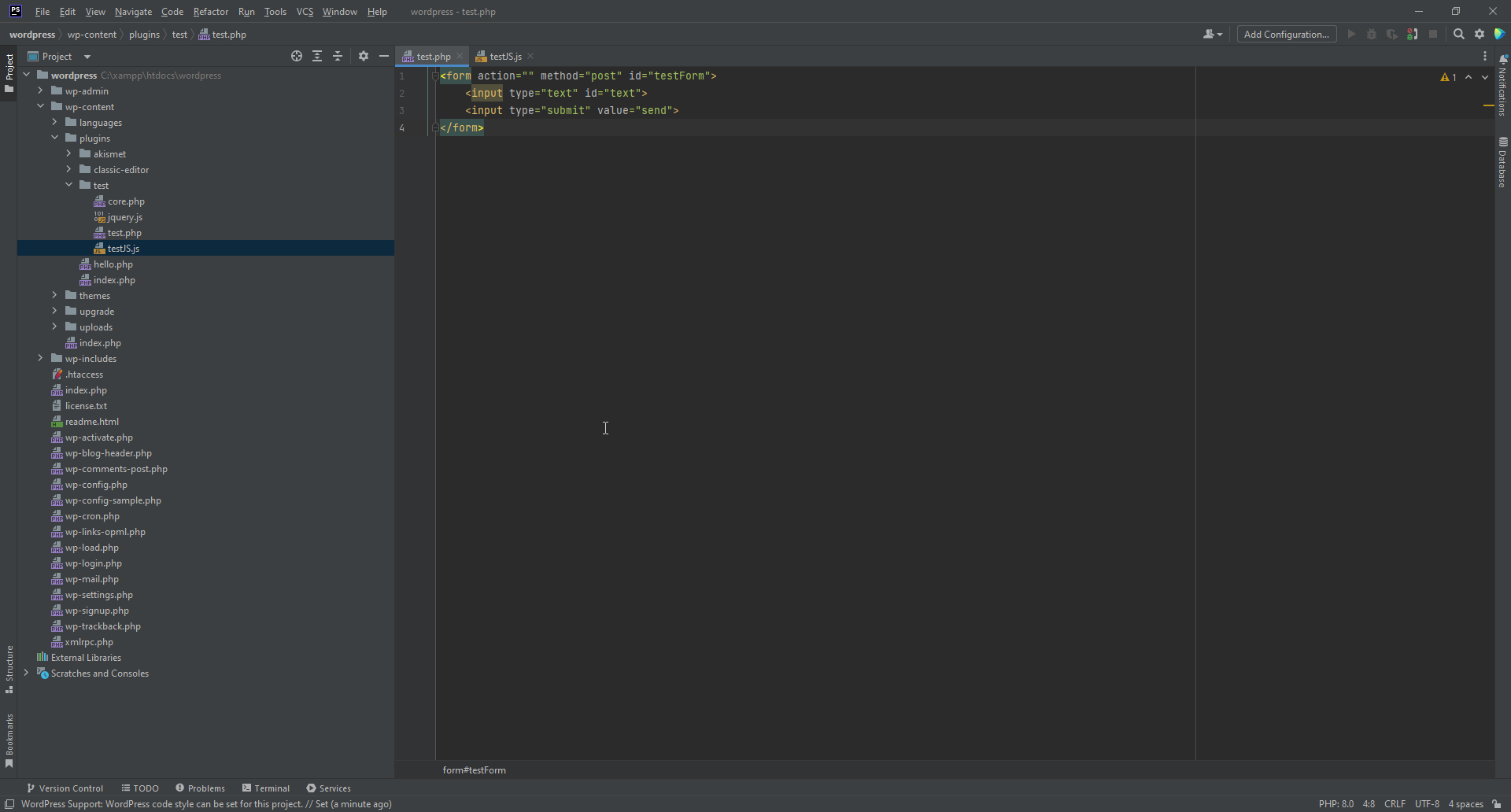Viewport: 1511px width, 812px height.
Task: Expand the akismet folder
Action: (68, 153)
